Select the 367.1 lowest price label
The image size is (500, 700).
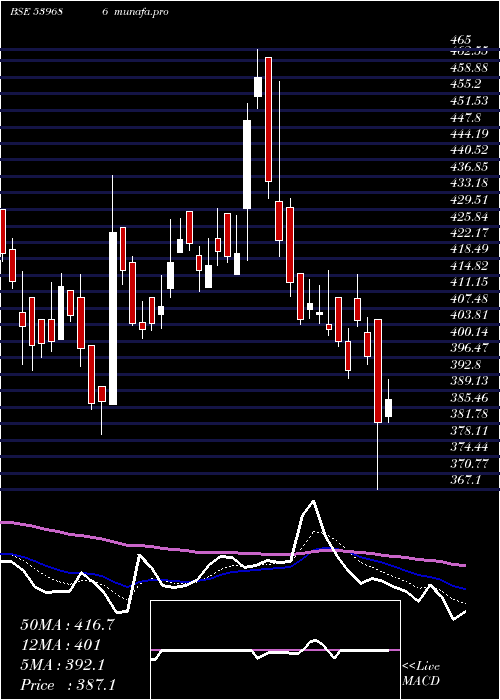coord(466,480)
